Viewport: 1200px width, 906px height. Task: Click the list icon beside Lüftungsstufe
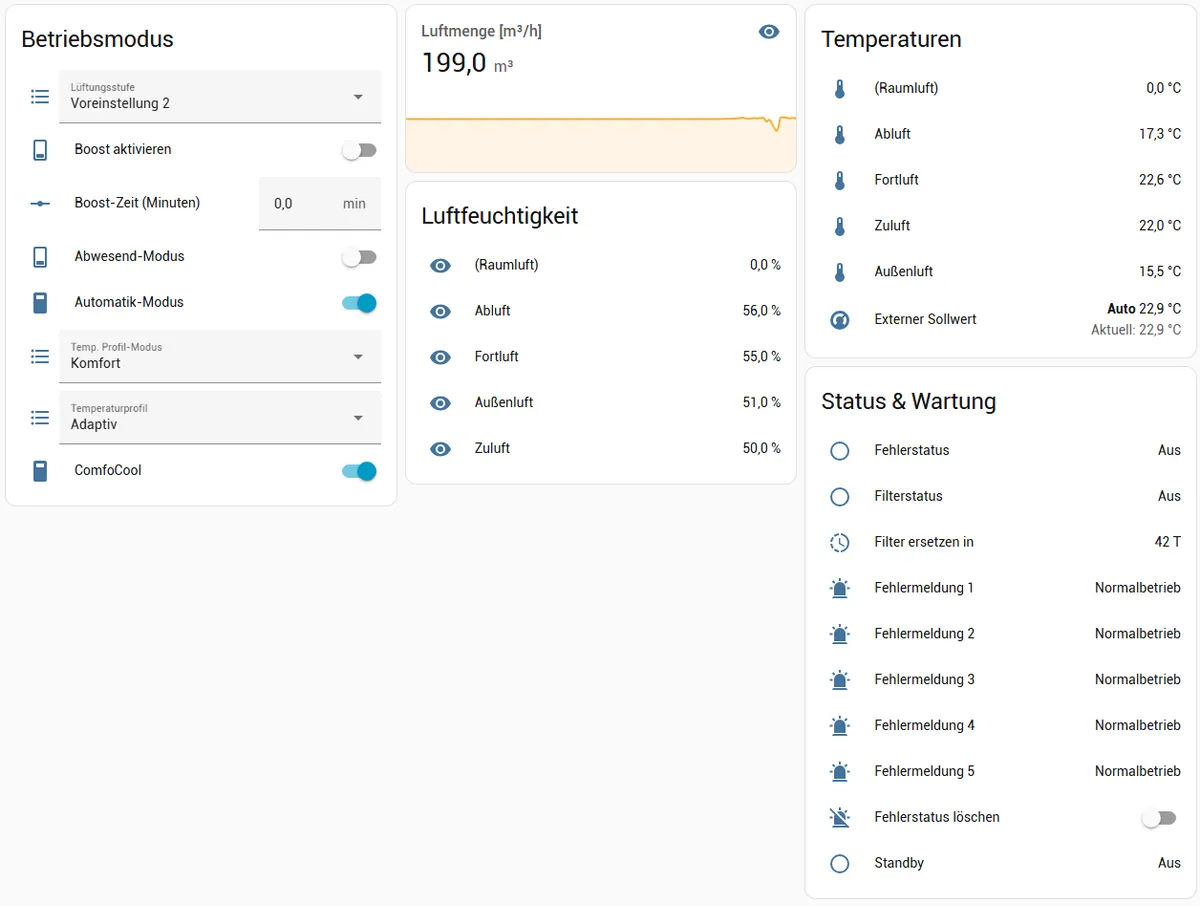tap(40, 97)
